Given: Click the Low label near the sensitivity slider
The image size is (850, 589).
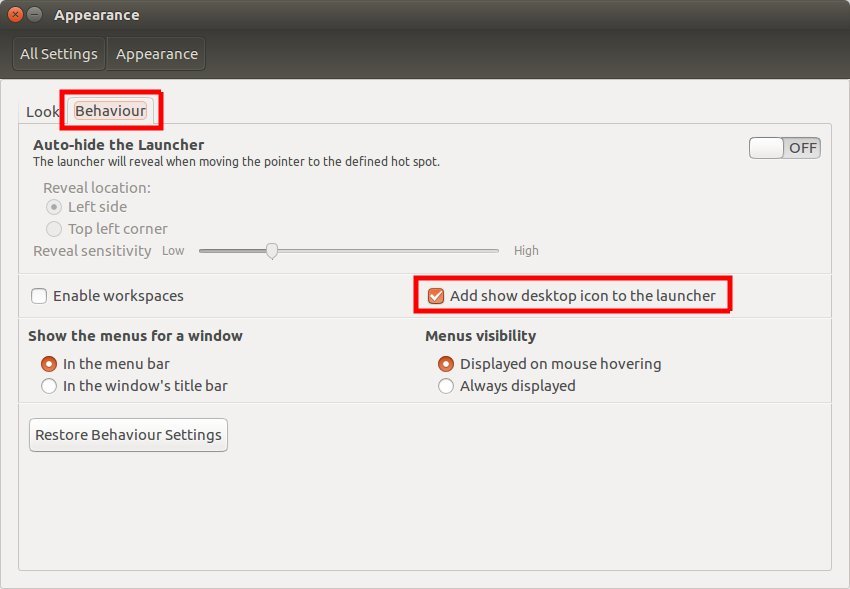Looking at the screenshot, I should [x=172, y=251].
